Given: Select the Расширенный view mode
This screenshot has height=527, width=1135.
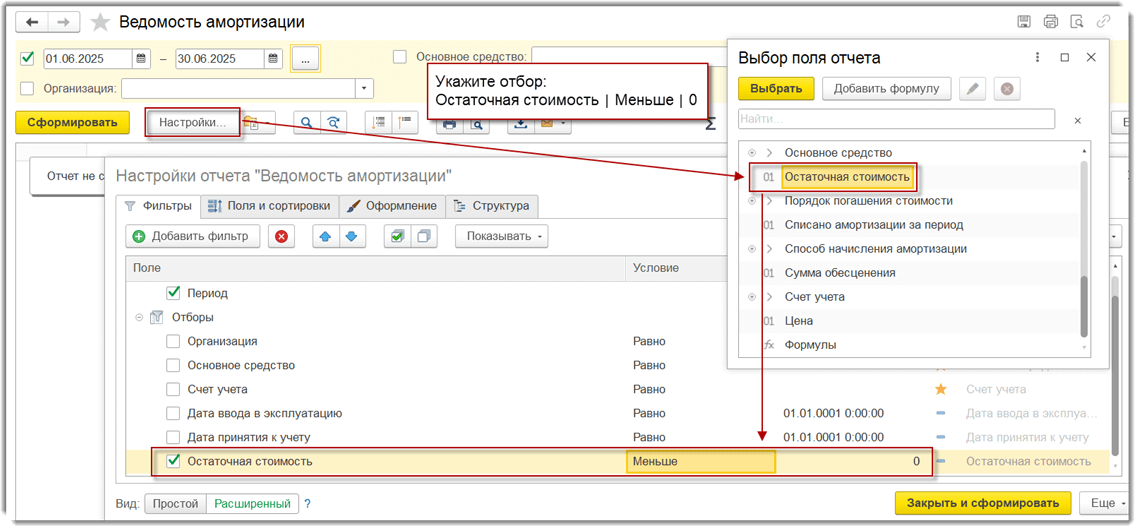Looking at the screenshot, I should pyautogui.click(x=253, y=503).
